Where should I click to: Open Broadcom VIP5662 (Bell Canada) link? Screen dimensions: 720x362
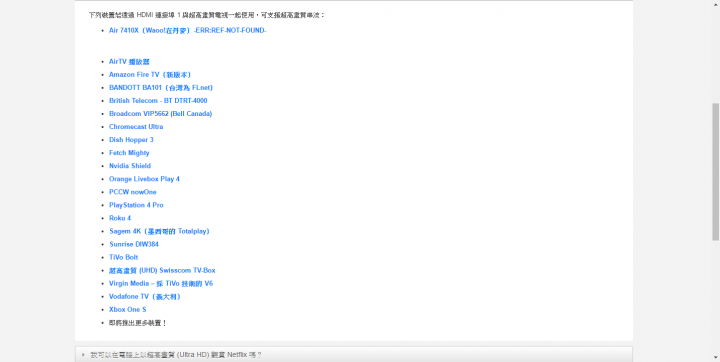point(160,113)
